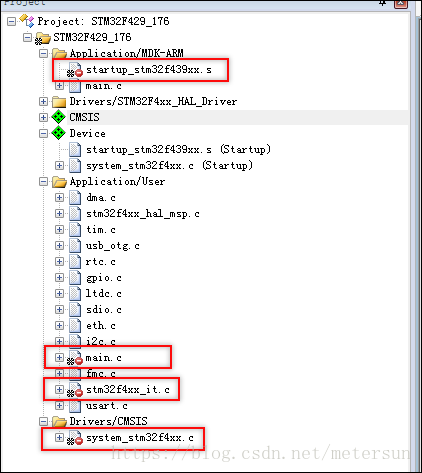Viewport: 422px width, 473px height.
Task: Click the Drivers/STM32F4xx_HAL_Driver folder icon
Action: pos(59,101)
